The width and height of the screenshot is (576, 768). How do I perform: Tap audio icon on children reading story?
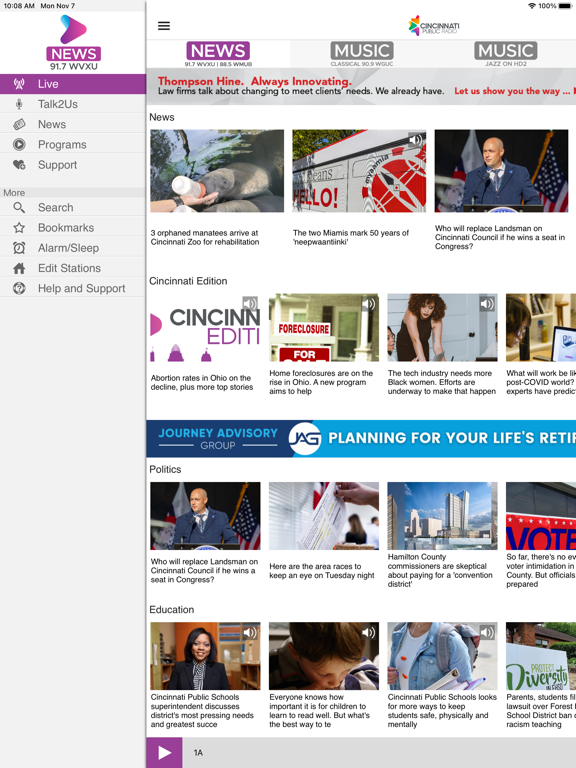click(x=368, y=633)
